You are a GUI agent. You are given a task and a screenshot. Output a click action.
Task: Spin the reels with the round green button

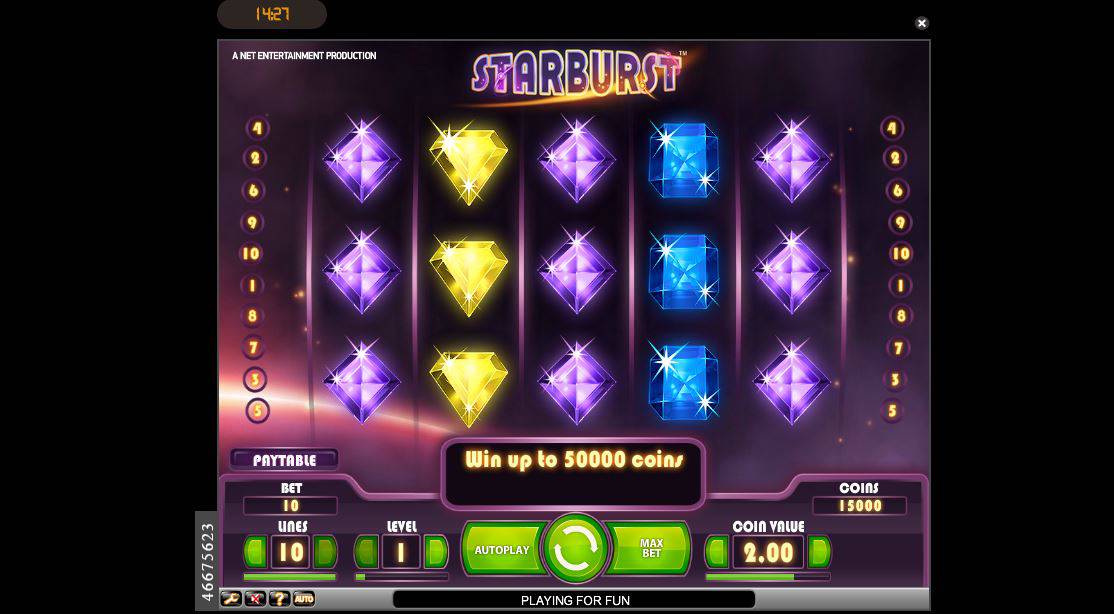[x=575, y=549]
